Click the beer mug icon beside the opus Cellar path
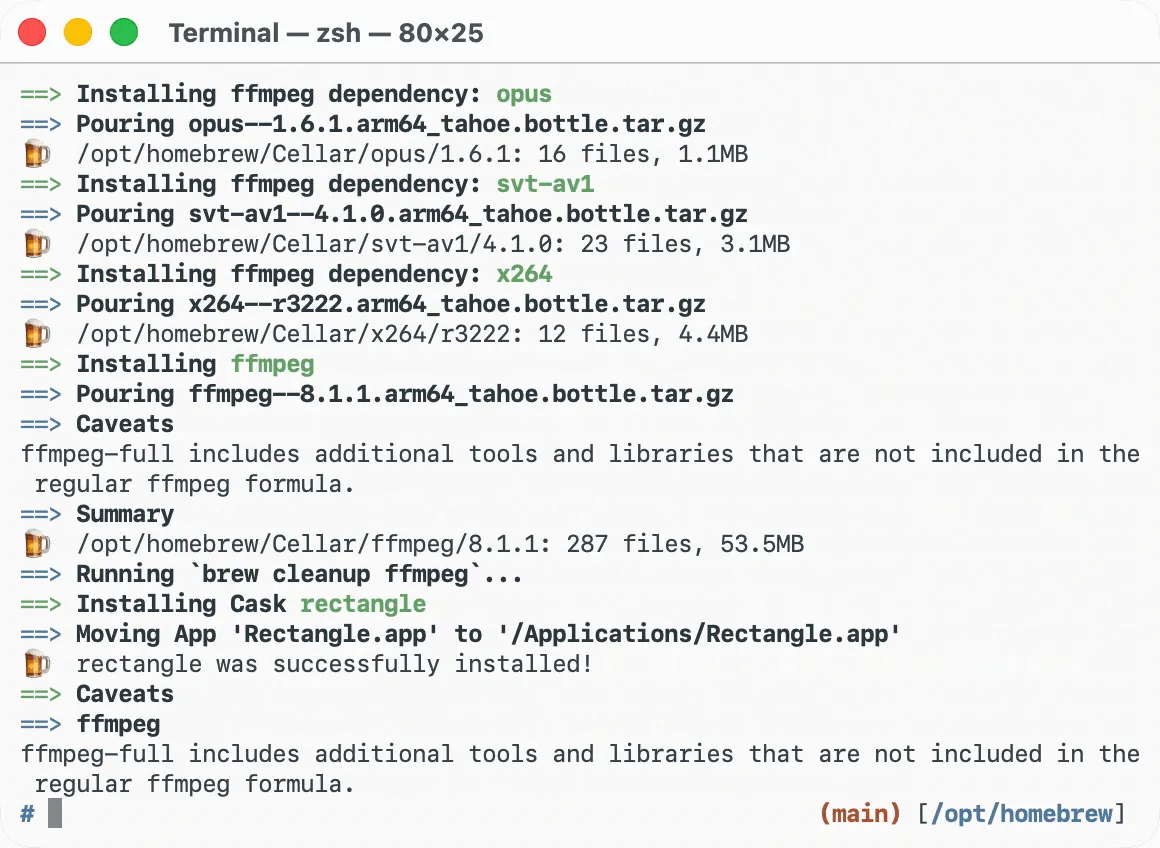 [x=36, y=154]
